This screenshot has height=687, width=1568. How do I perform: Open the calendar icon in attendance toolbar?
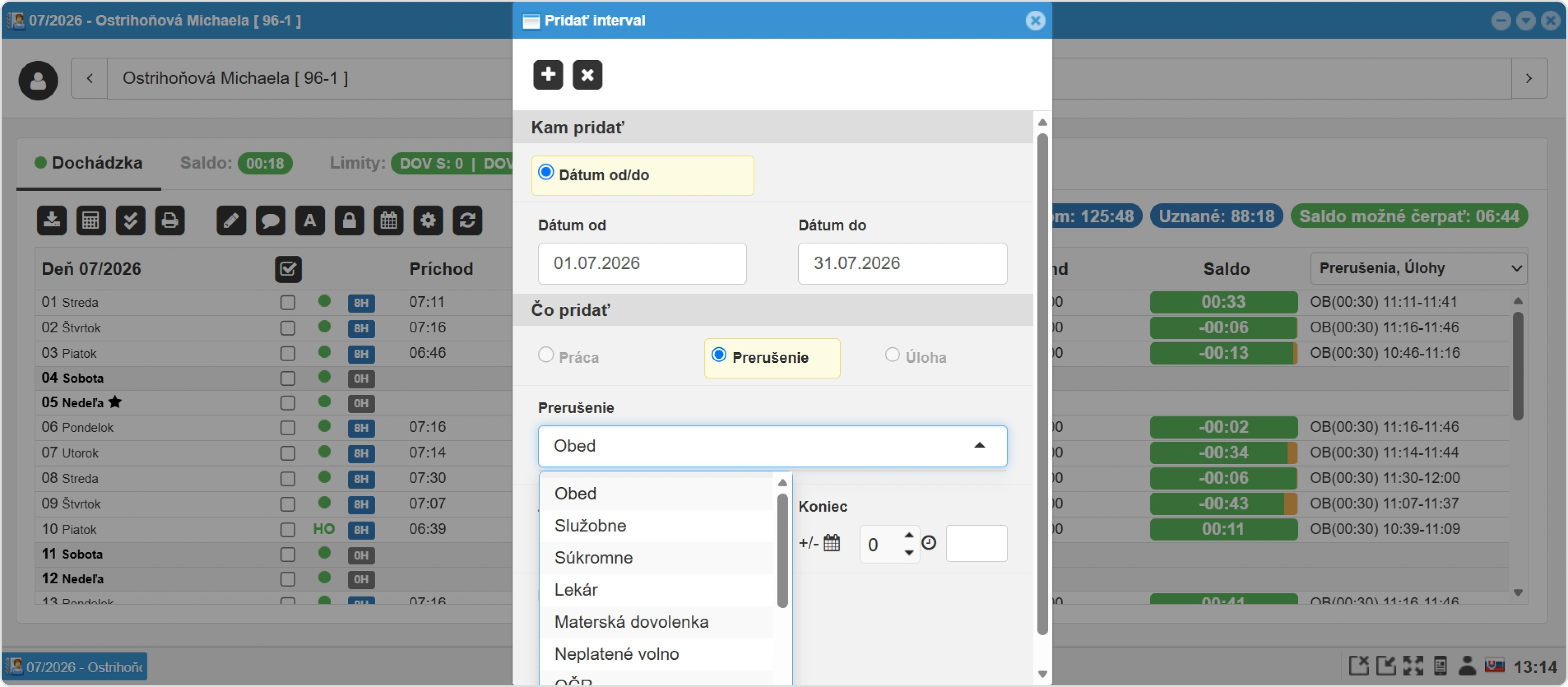(x=389, y=220)
